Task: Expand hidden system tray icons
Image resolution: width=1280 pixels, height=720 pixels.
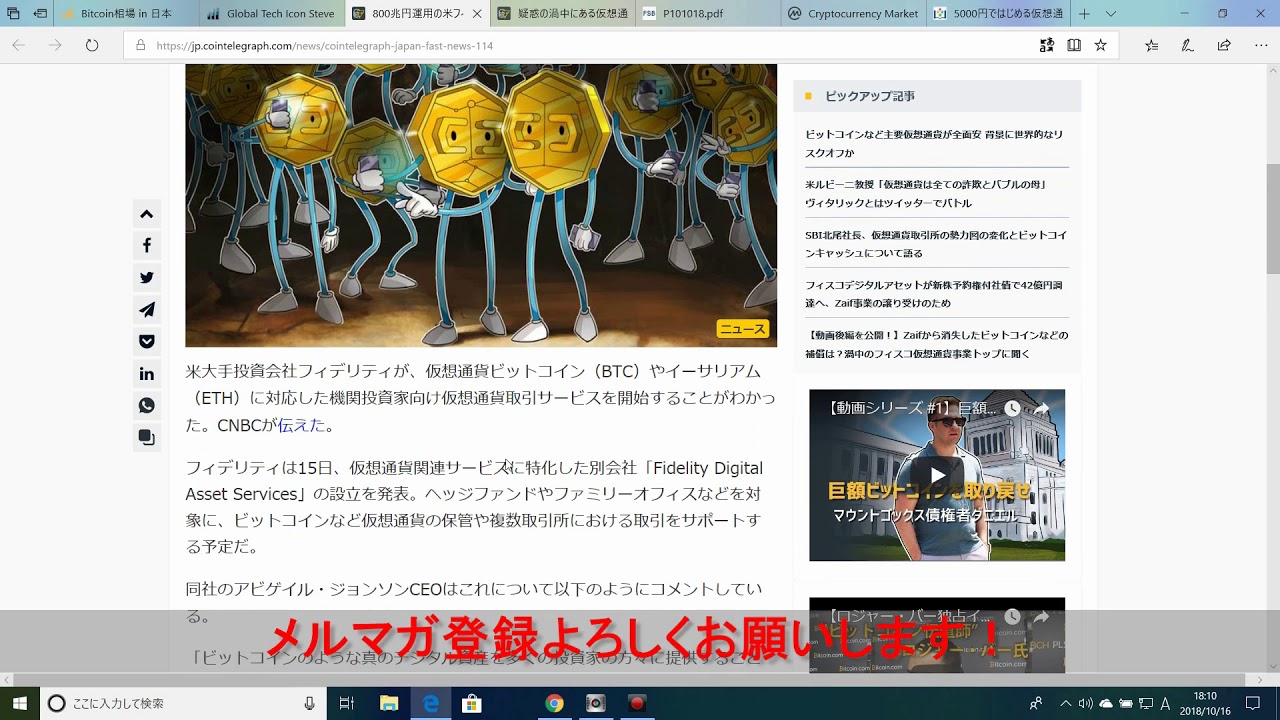Action: tap(1065, 703)
